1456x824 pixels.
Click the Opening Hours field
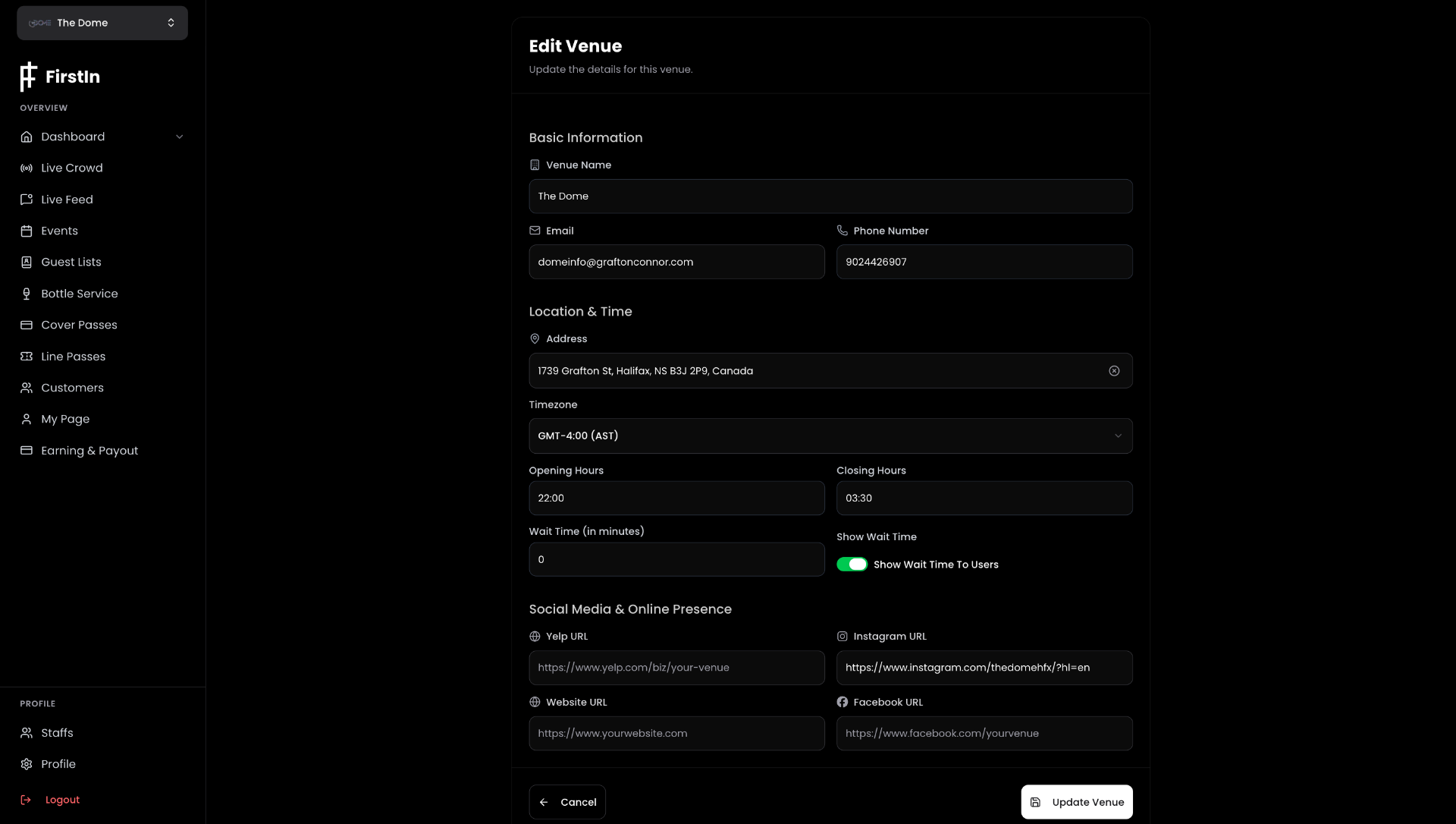pyautogui.click(x=676, y=498)
